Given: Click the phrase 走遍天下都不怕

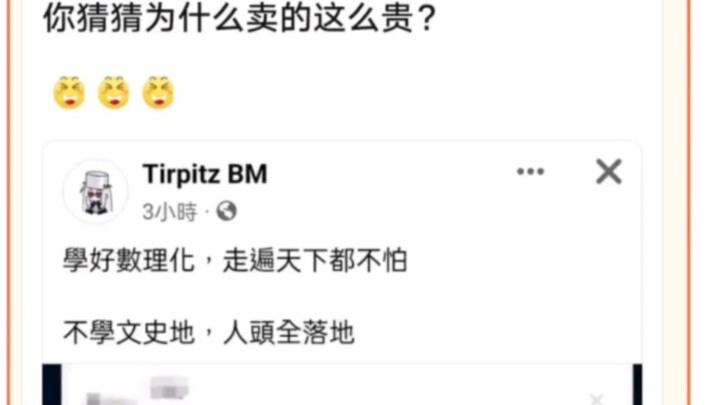Looking at the screenshot, I should tap(315, 260).
